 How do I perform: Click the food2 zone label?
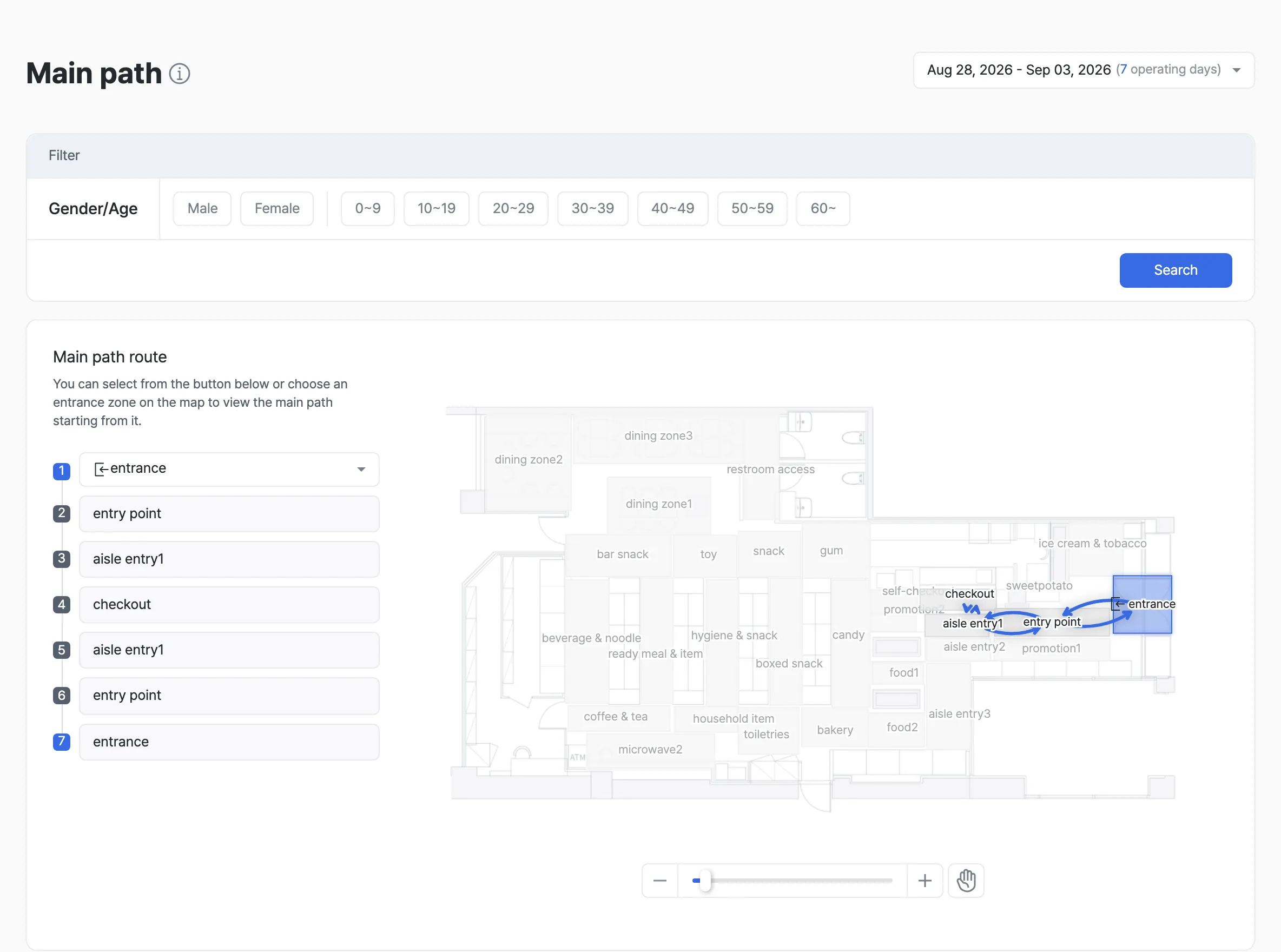tap(902, 728)
